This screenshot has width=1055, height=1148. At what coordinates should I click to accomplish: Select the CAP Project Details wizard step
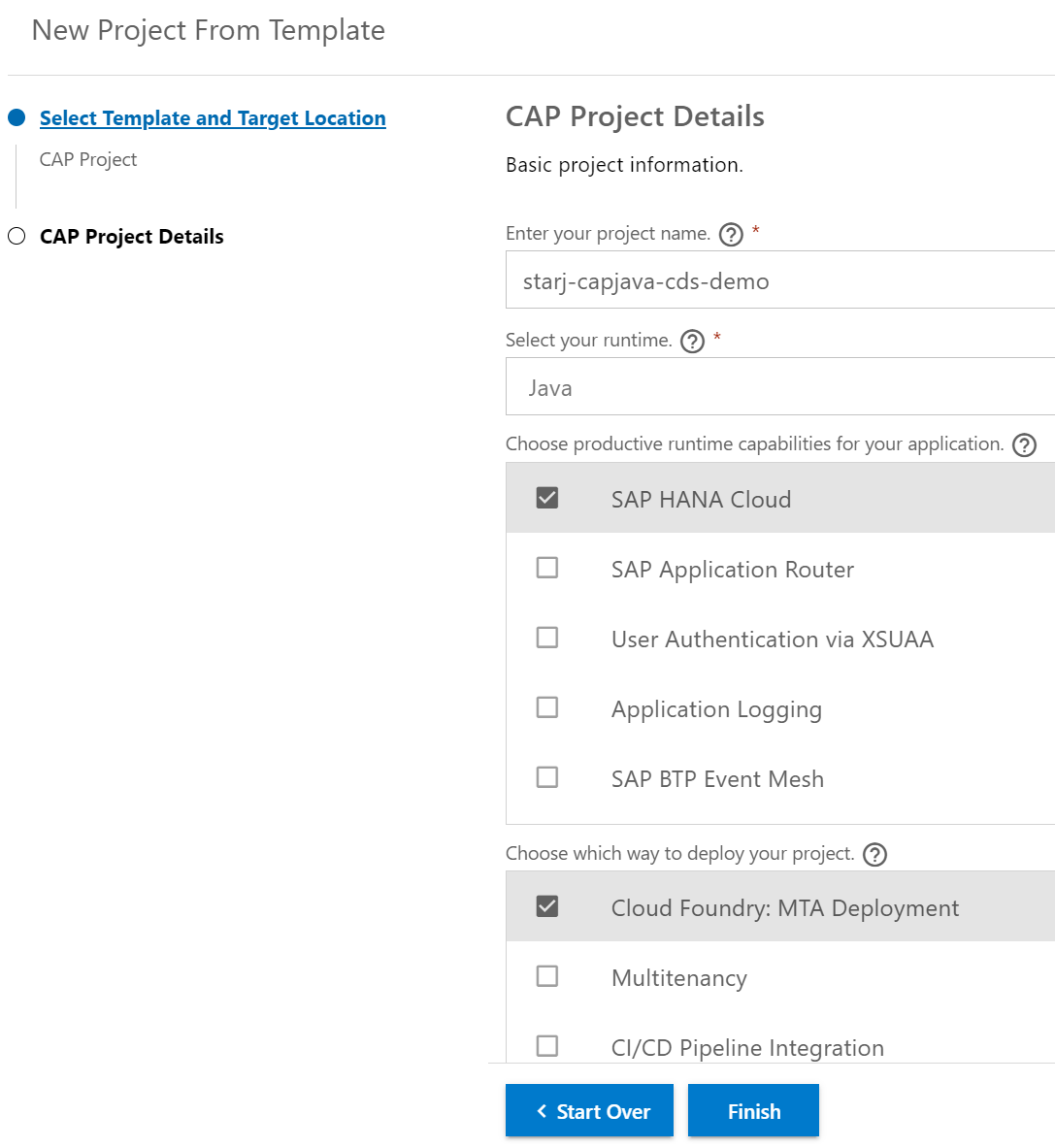131,237
